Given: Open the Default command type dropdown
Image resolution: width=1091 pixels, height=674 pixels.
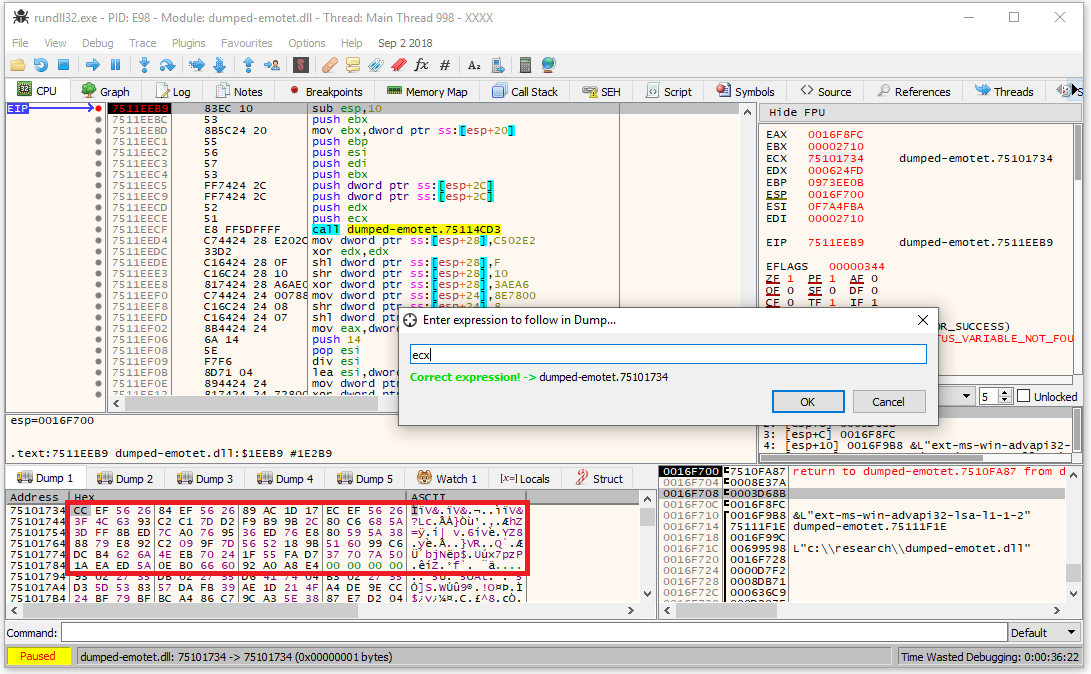Looking at the screenshot, I should pos(1042,632).
